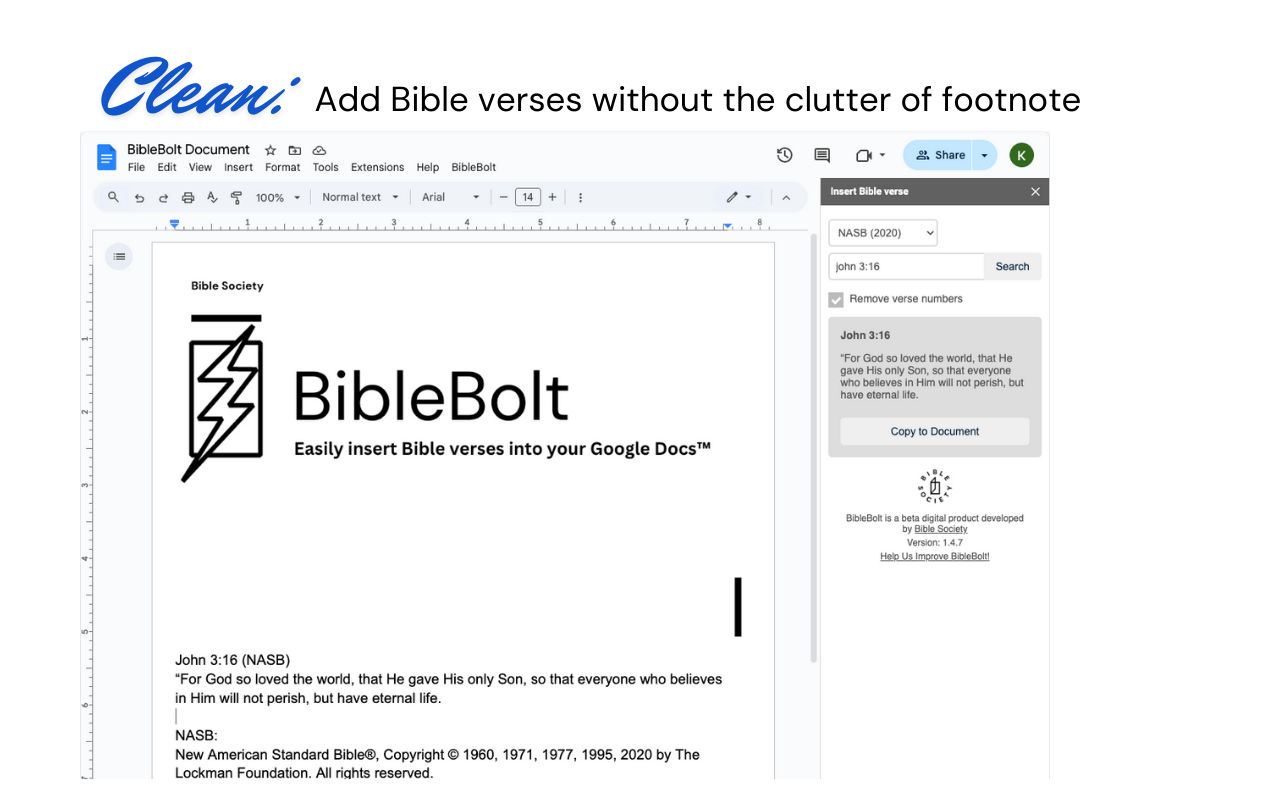Open the Insert menu
1280x800 pixels.
(x=238, y=167)
